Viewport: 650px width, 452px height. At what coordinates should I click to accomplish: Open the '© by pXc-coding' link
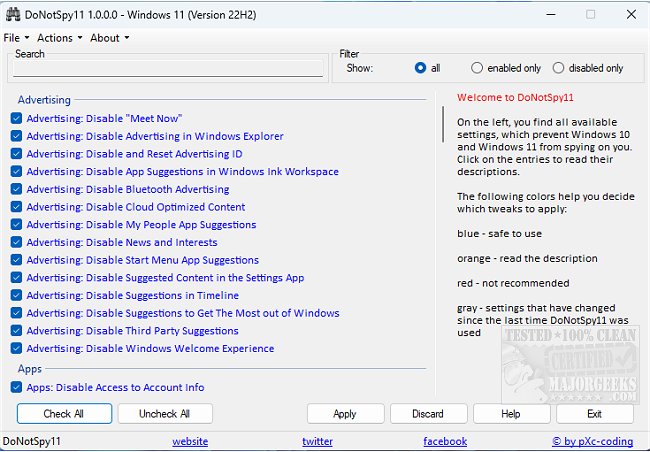592,442
